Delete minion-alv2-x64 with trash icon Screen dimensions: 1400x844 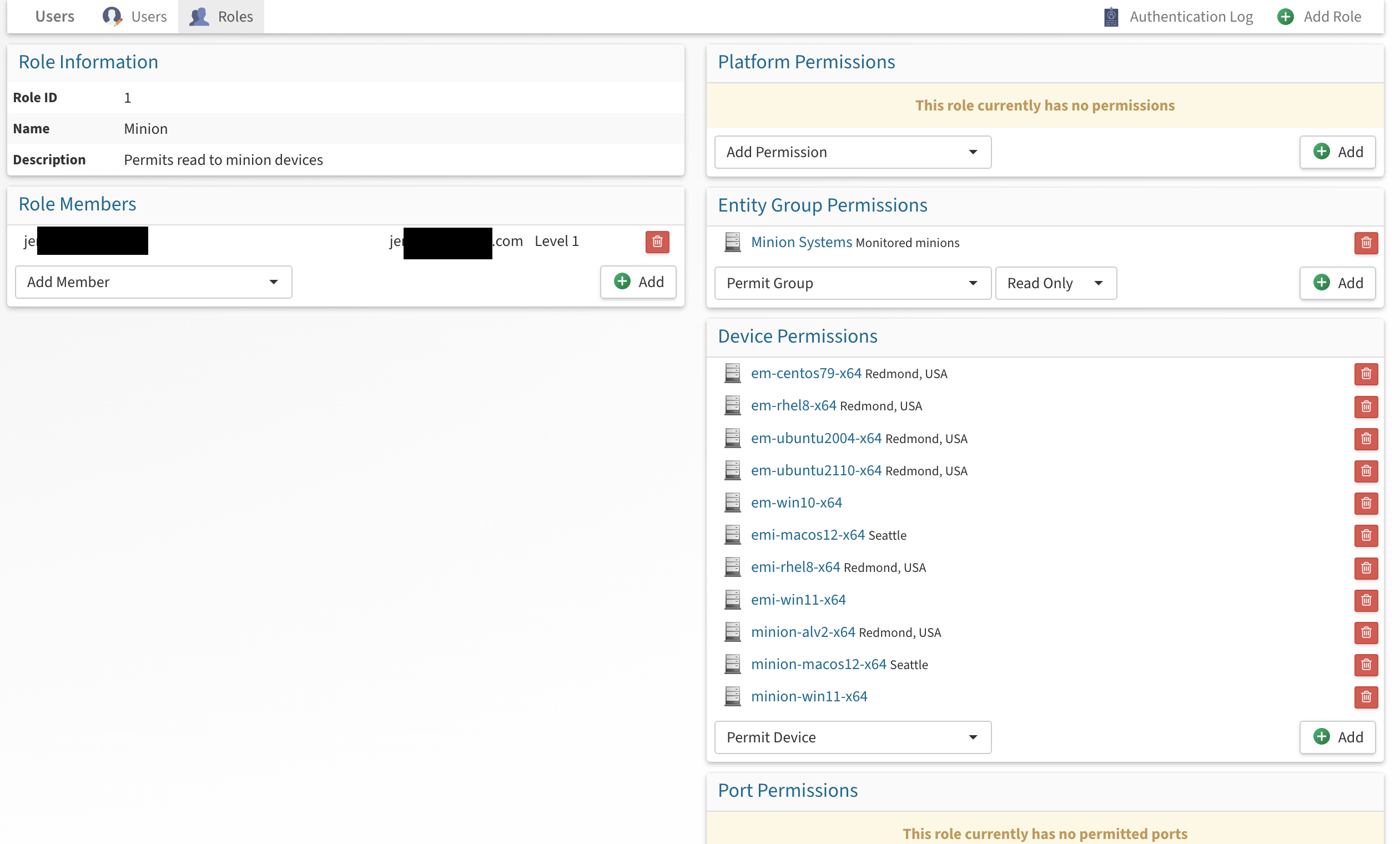tap(1366, 632)
